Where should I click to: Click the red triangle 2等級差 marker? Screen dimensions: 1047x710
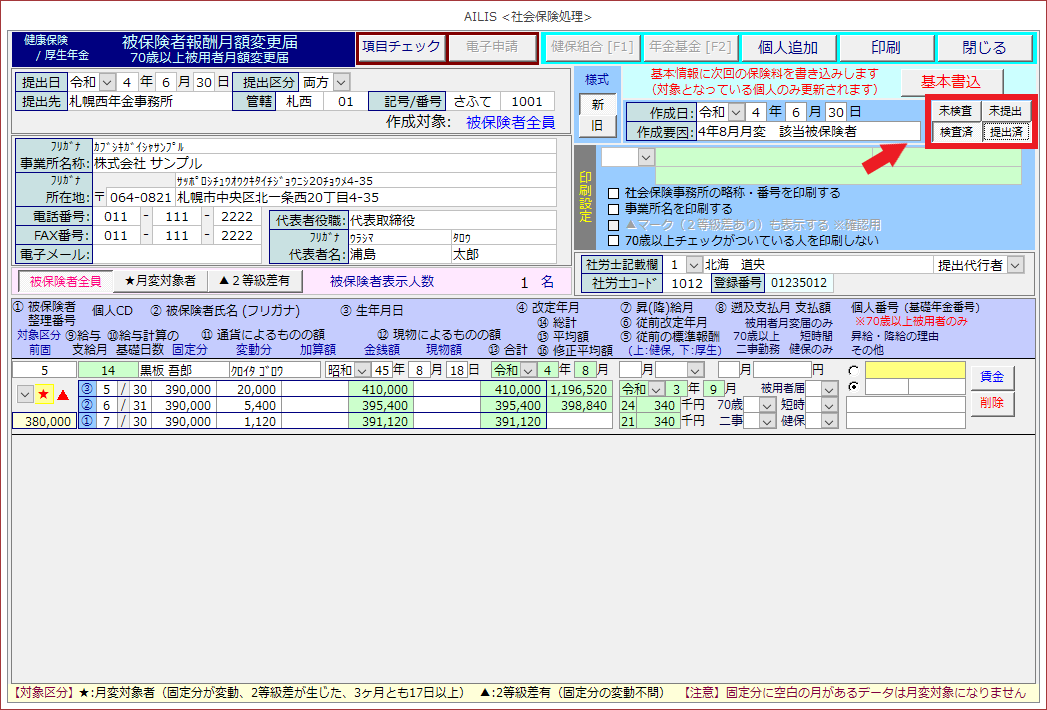(63, 395)
